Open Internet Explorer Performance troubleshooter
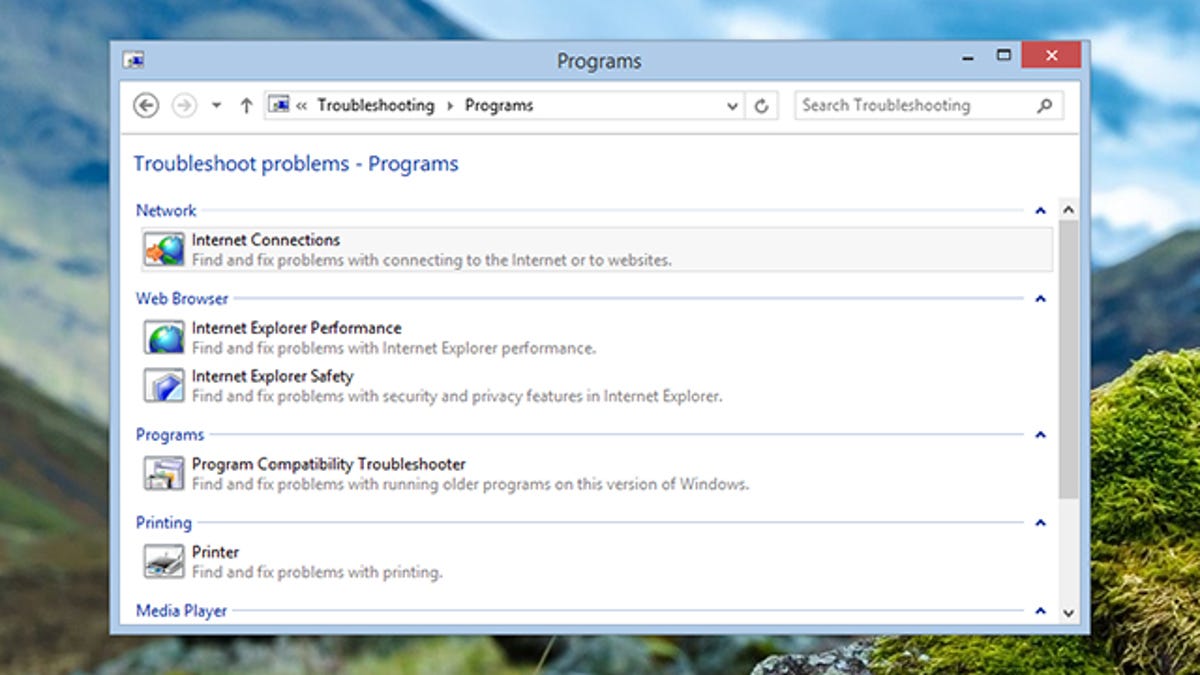 tap(597, 337)
